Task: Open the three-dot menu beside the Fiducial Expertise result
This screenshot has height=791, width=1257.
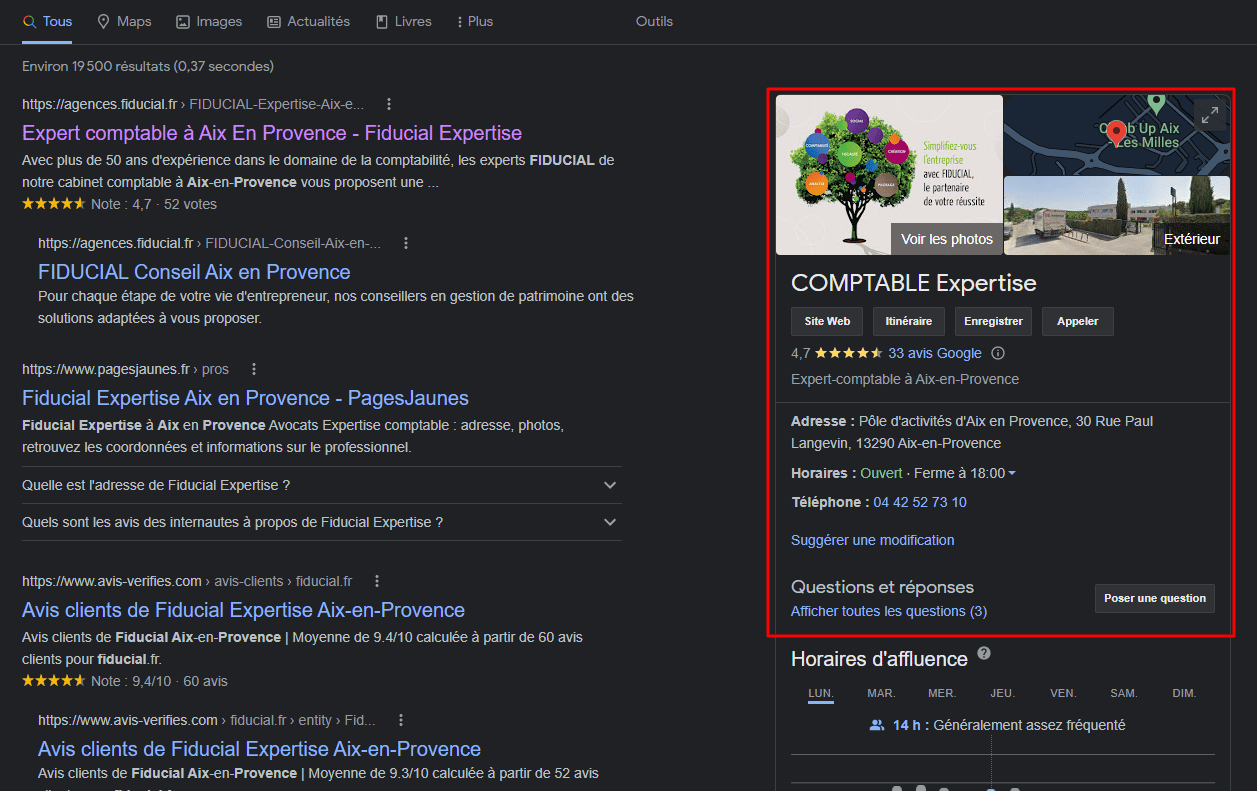Action: click(x=389, y=103)
